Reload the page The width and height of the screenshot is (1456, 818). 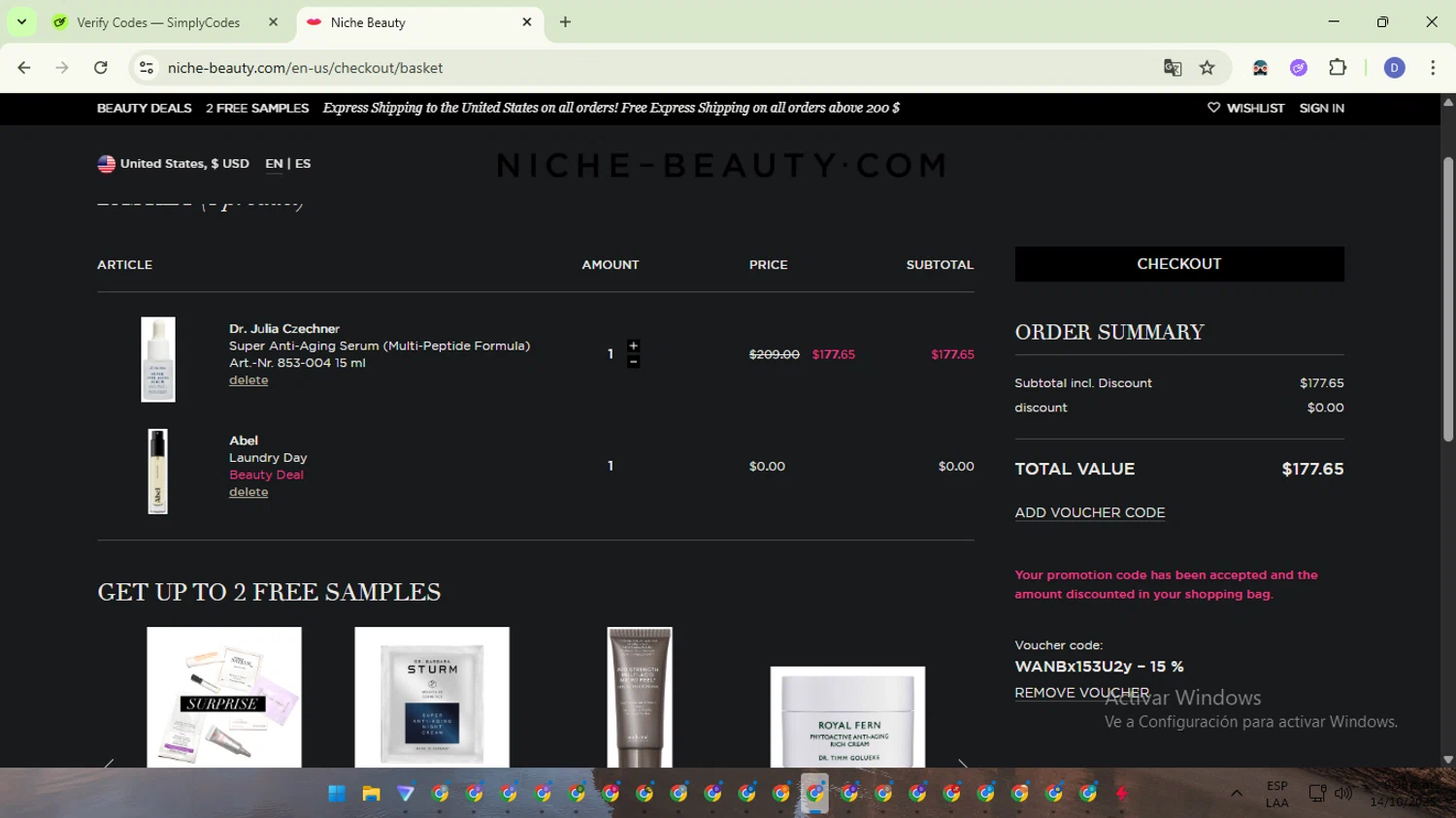[x=101, y=68]
